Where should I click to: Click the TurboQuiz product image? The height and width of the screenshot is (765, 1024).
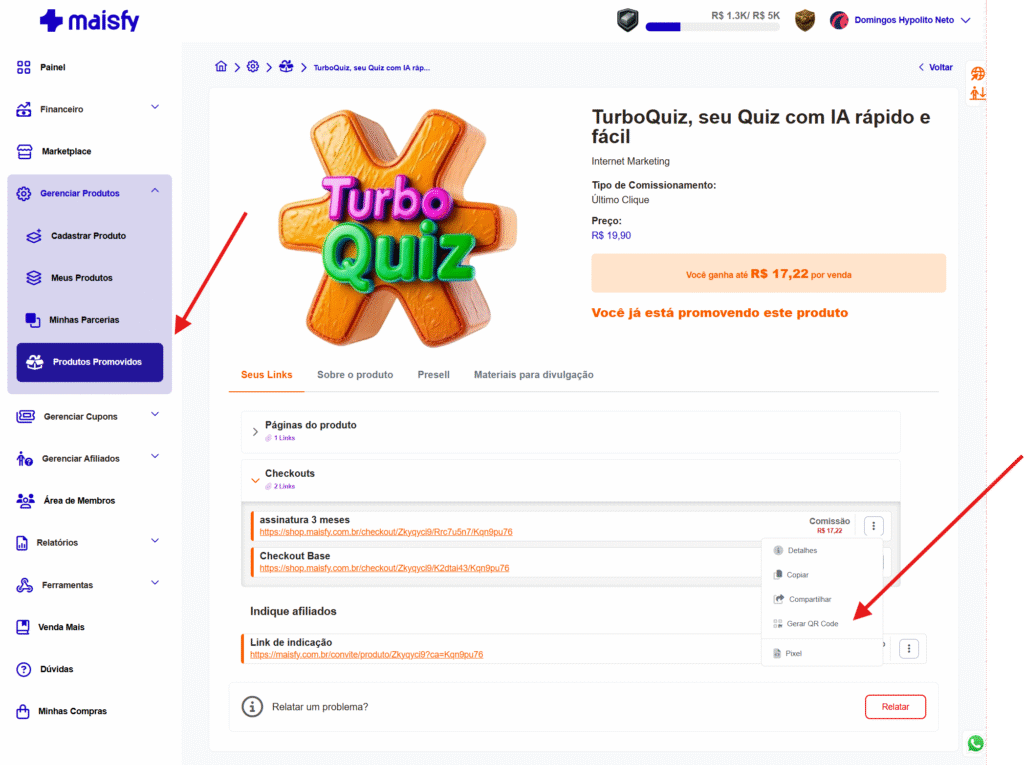click(396, 228)
